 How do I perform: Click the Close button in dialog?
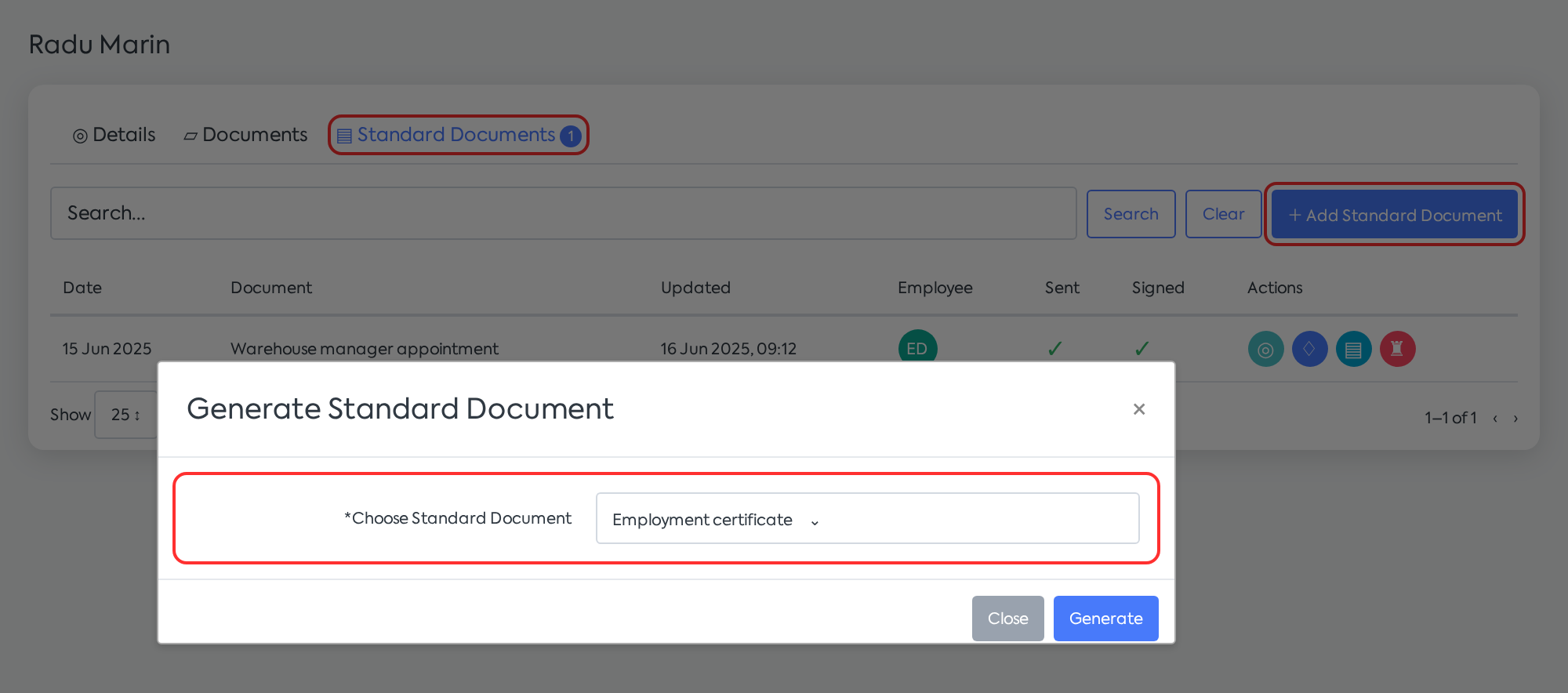1007,619
